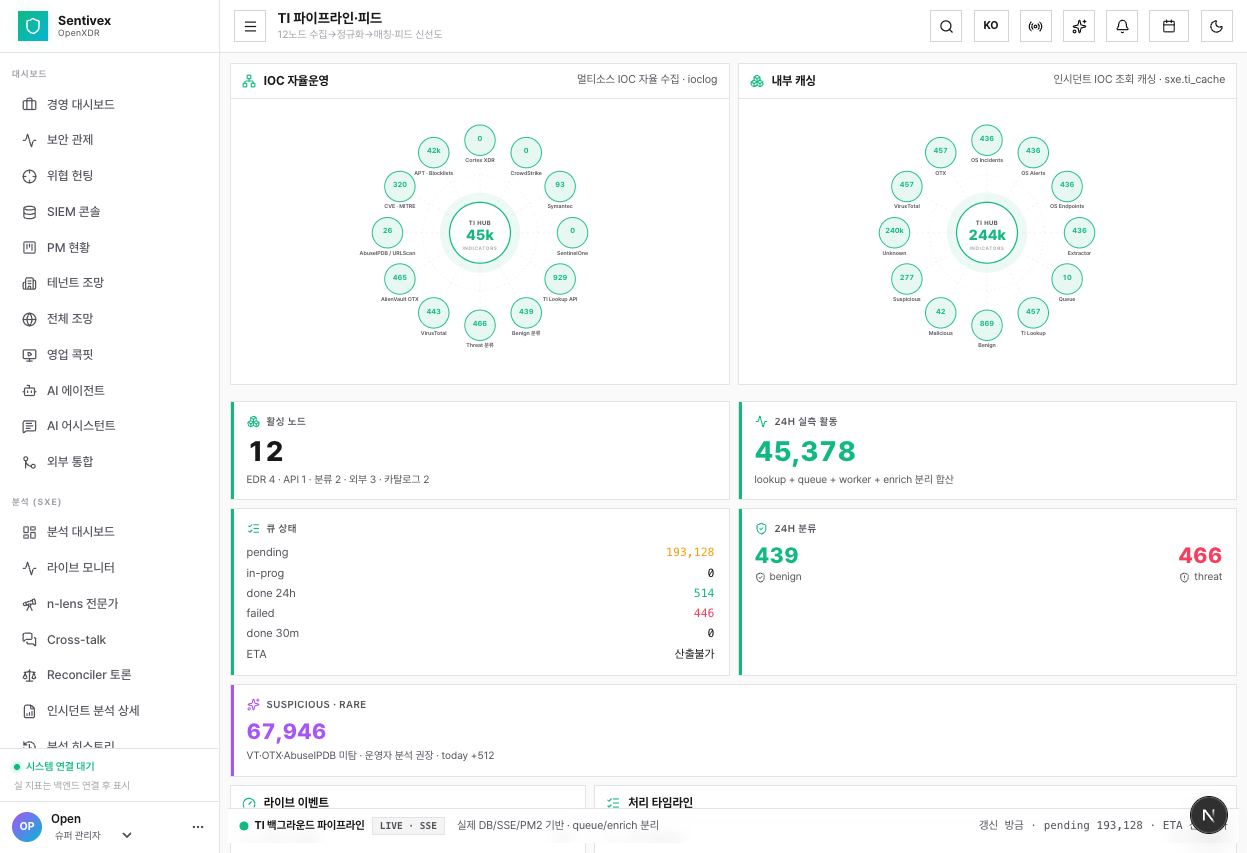Open the sparkle AI assistant icon
Image resolution: width=1247 pixels, height=853 pixels.
click(x=1079, y=26)
